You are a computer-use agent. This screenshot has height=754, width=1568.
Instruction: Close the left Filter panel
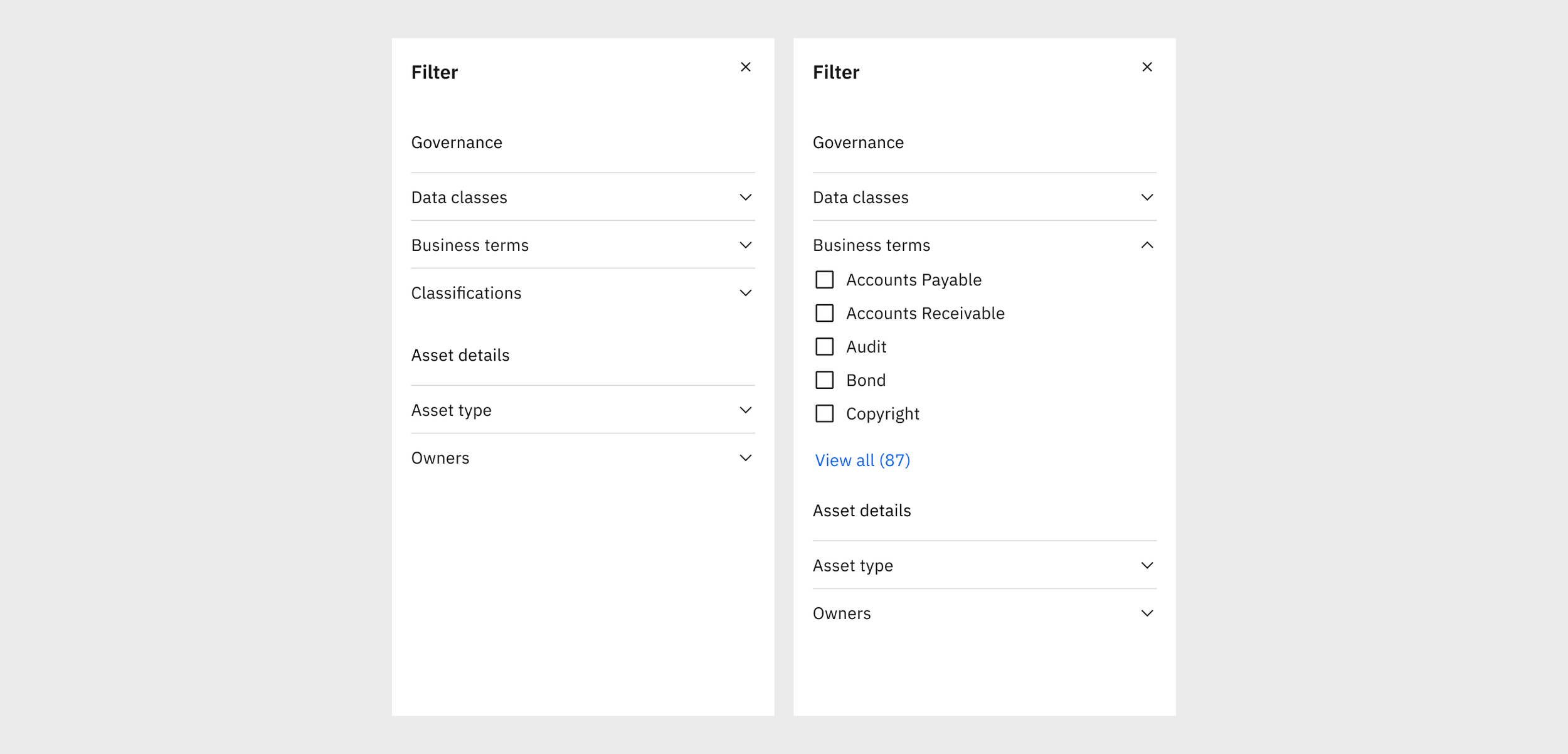click(745, 67)
